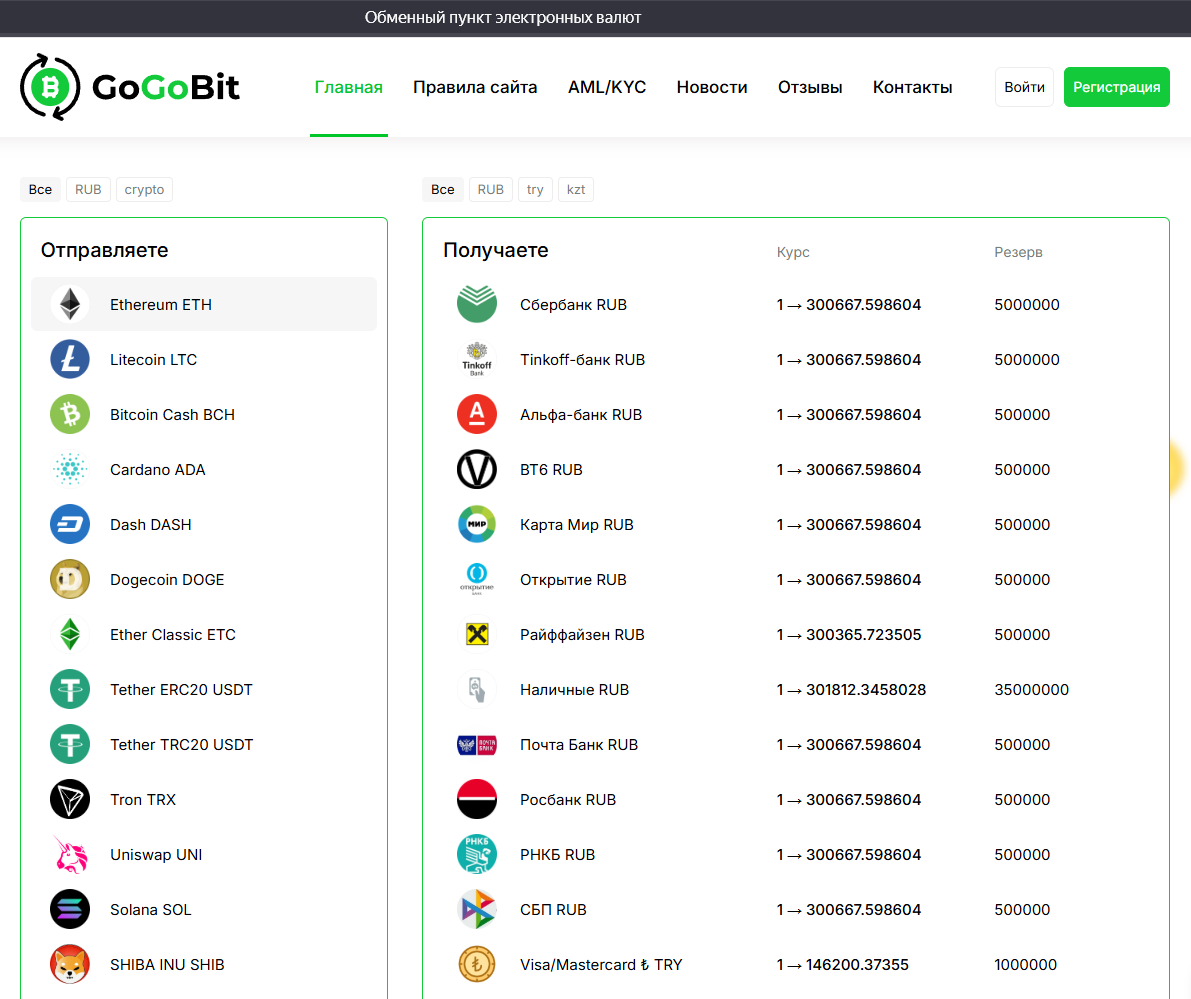The height and width of the screenshot is (999, 1191).
Task: Select the Ether Classic ETC icon
Action: [x=70, y=634]
